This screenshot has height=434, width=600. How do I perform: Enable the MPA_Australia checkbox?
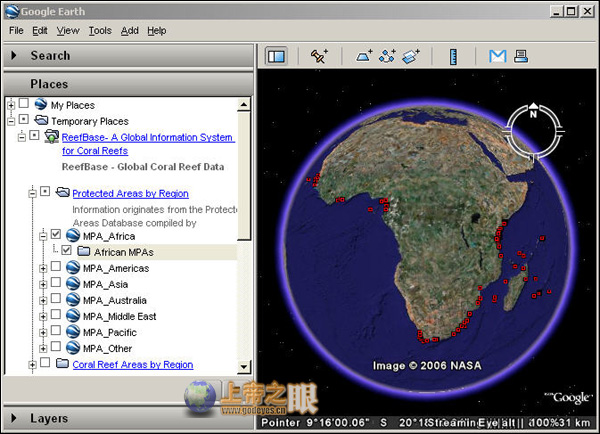(x=56, y=298)
